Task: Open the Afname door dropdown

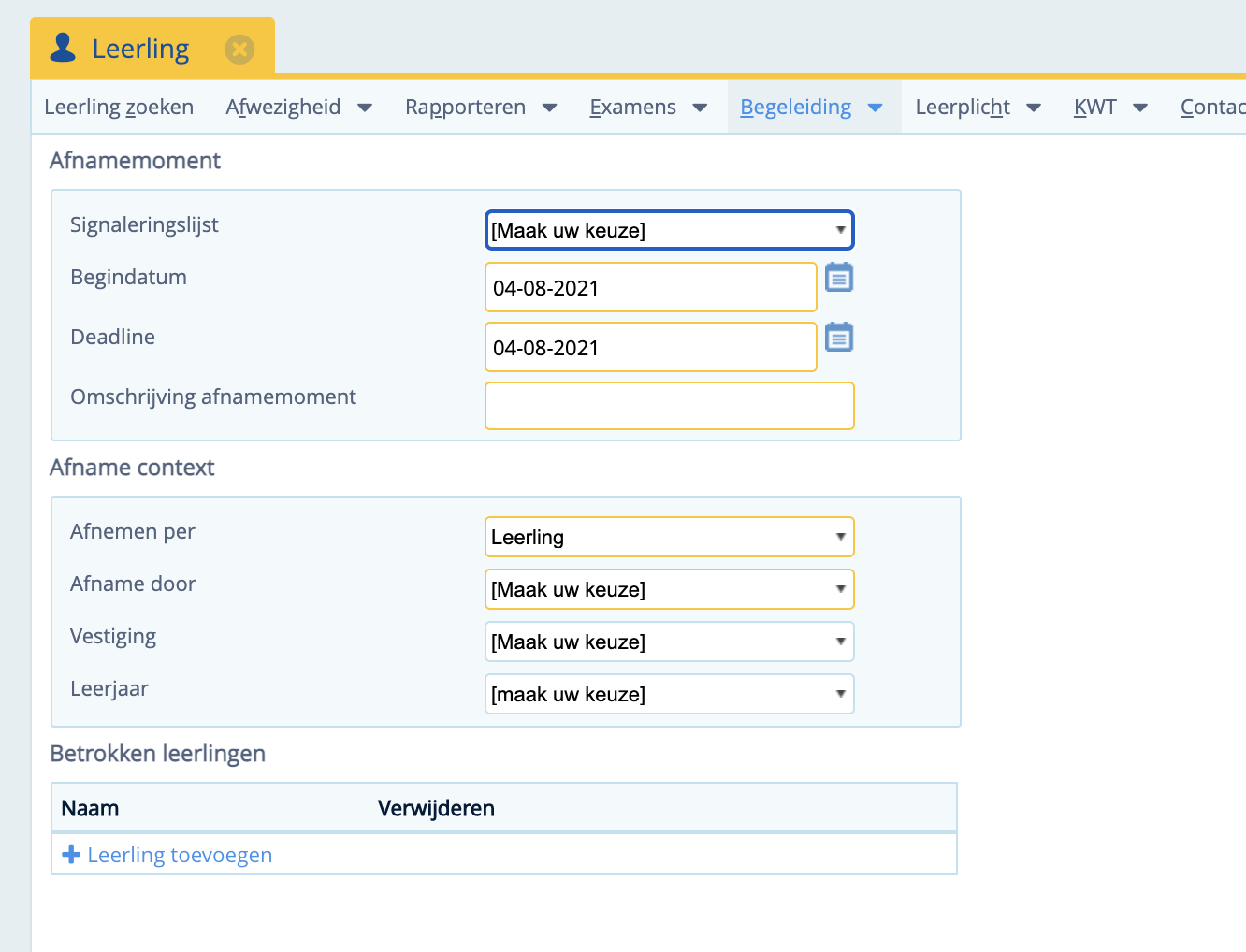Action: click(670, 589)
